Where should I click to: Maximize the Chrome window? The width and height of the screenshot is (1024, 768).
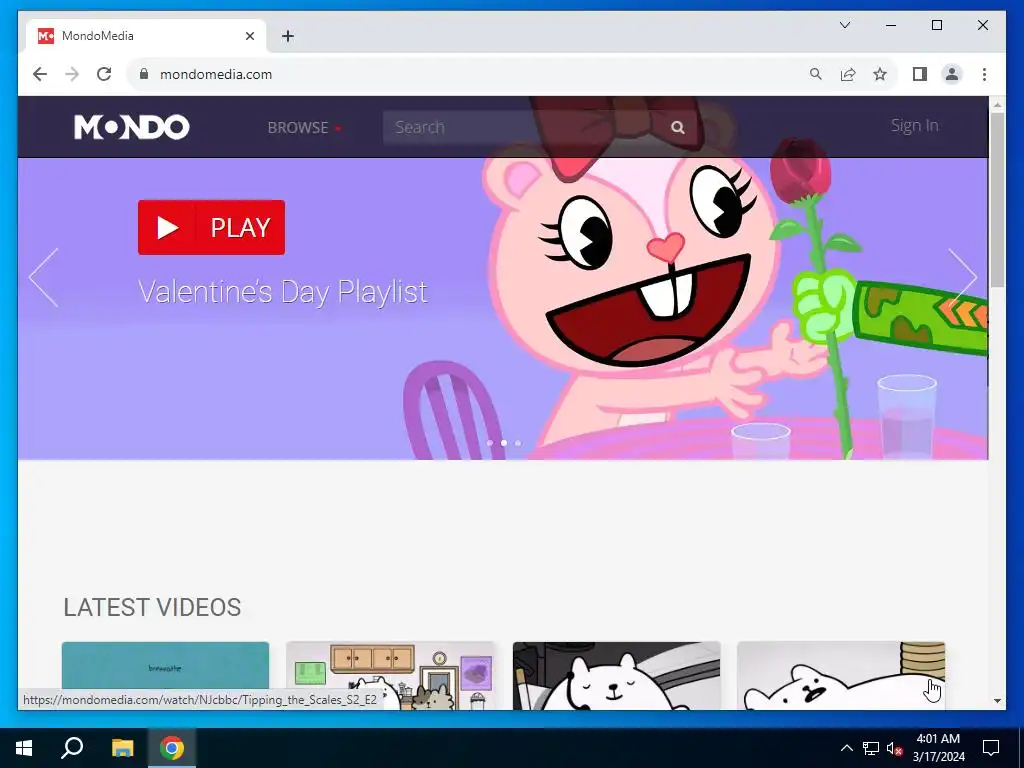pos(936,25)
